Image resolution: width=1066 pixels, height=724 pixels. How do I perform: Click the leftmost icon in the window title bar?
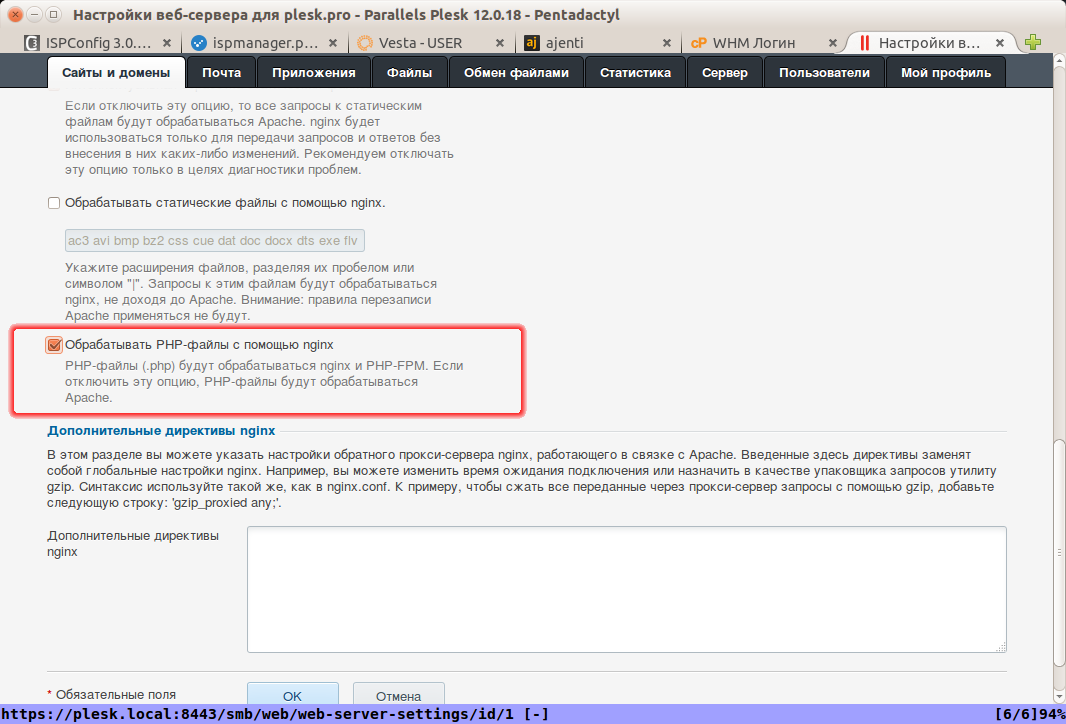(x=15, y=15)
